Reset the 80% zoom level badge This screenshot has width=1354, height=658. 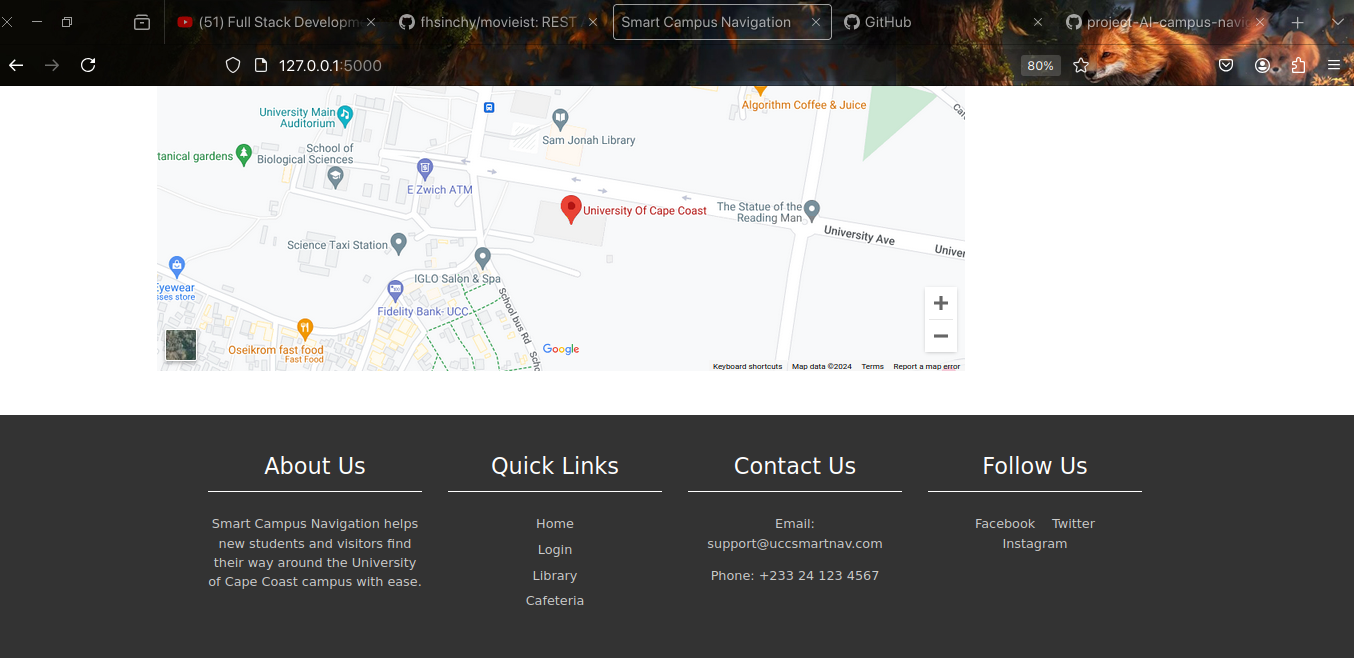point(1040,65)
